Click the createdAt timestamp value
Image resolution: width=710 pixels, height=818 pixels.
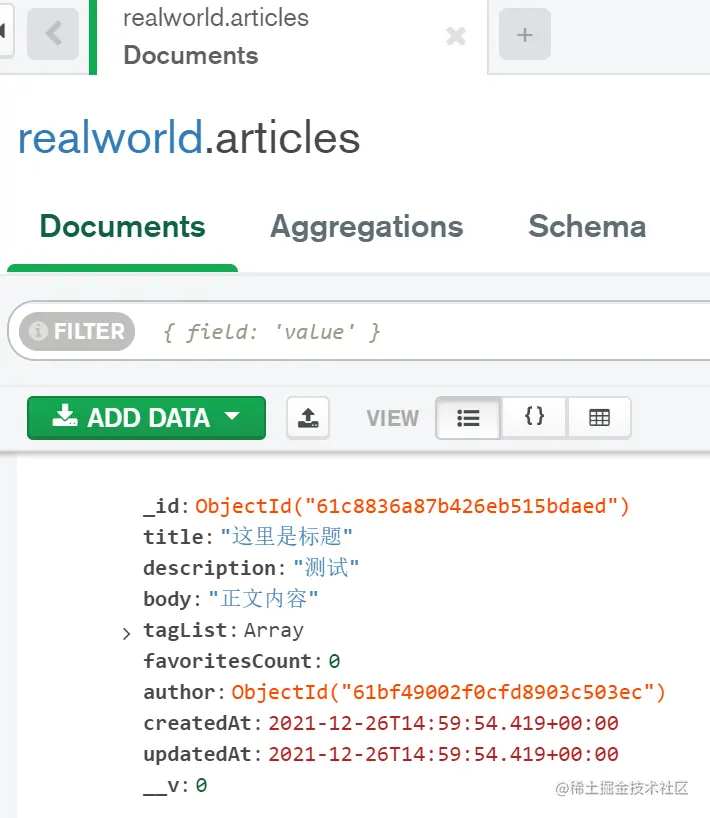coord(443,723)
